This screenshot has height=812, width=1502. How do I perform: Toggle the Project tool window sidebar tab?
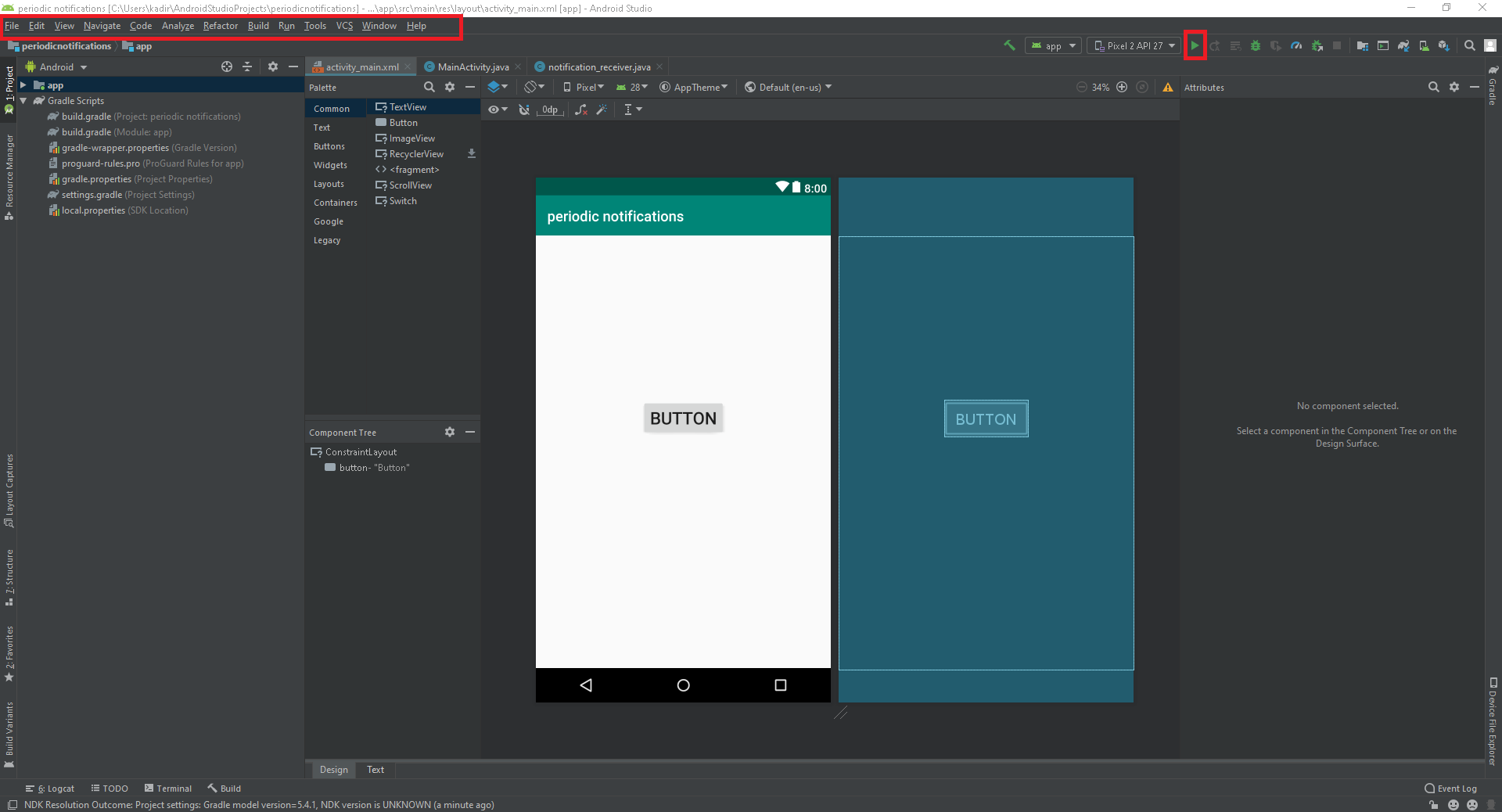click(x=9, y=89)
